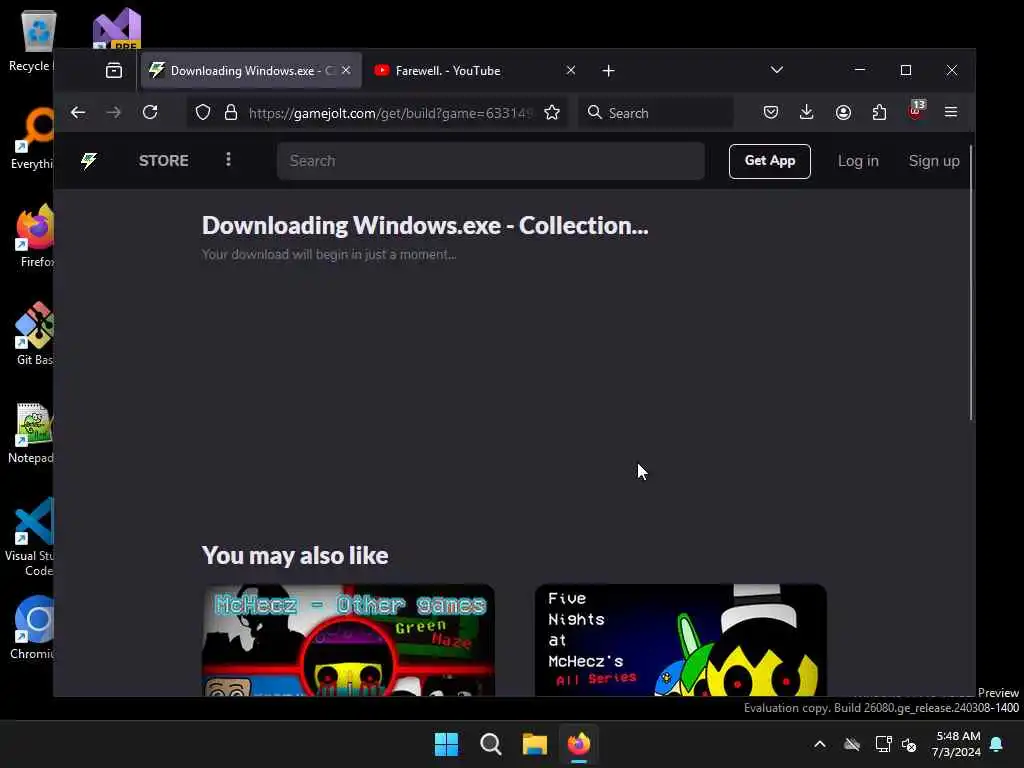The width and height of the screenshot is (1024, 768).
Task: Close the Downloading Windows.exe tab
Action: tap(346, 70)
